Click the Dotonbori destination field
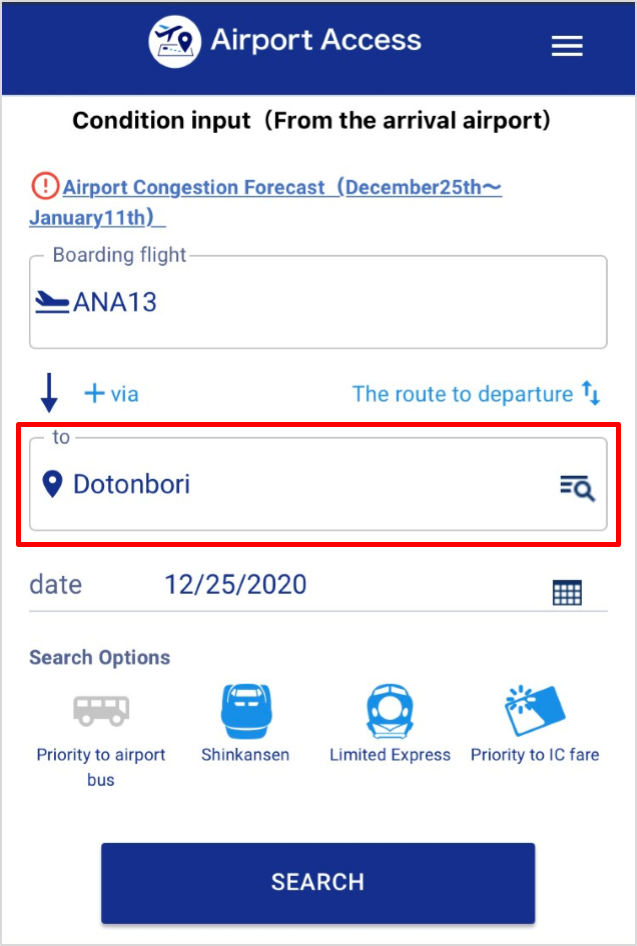Viewport: 637px width, 946px height. [x=300, y=485]
